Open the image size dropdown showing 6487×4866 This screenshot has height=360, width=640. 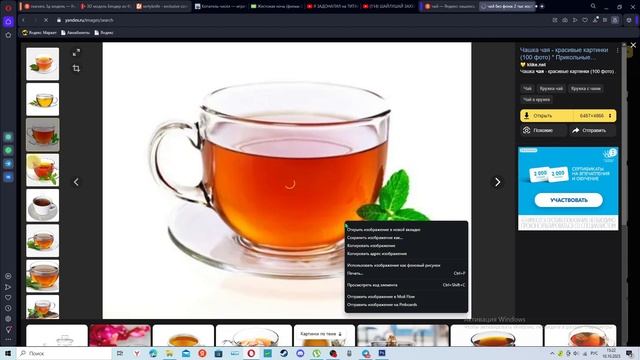[596, 116]
